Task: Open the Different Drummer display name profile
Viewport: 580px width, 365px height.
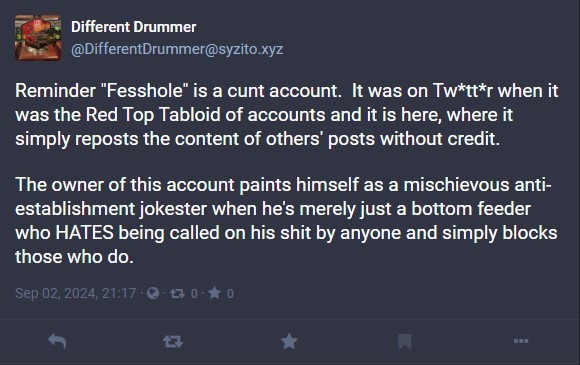Action: [x=134, y=27]
